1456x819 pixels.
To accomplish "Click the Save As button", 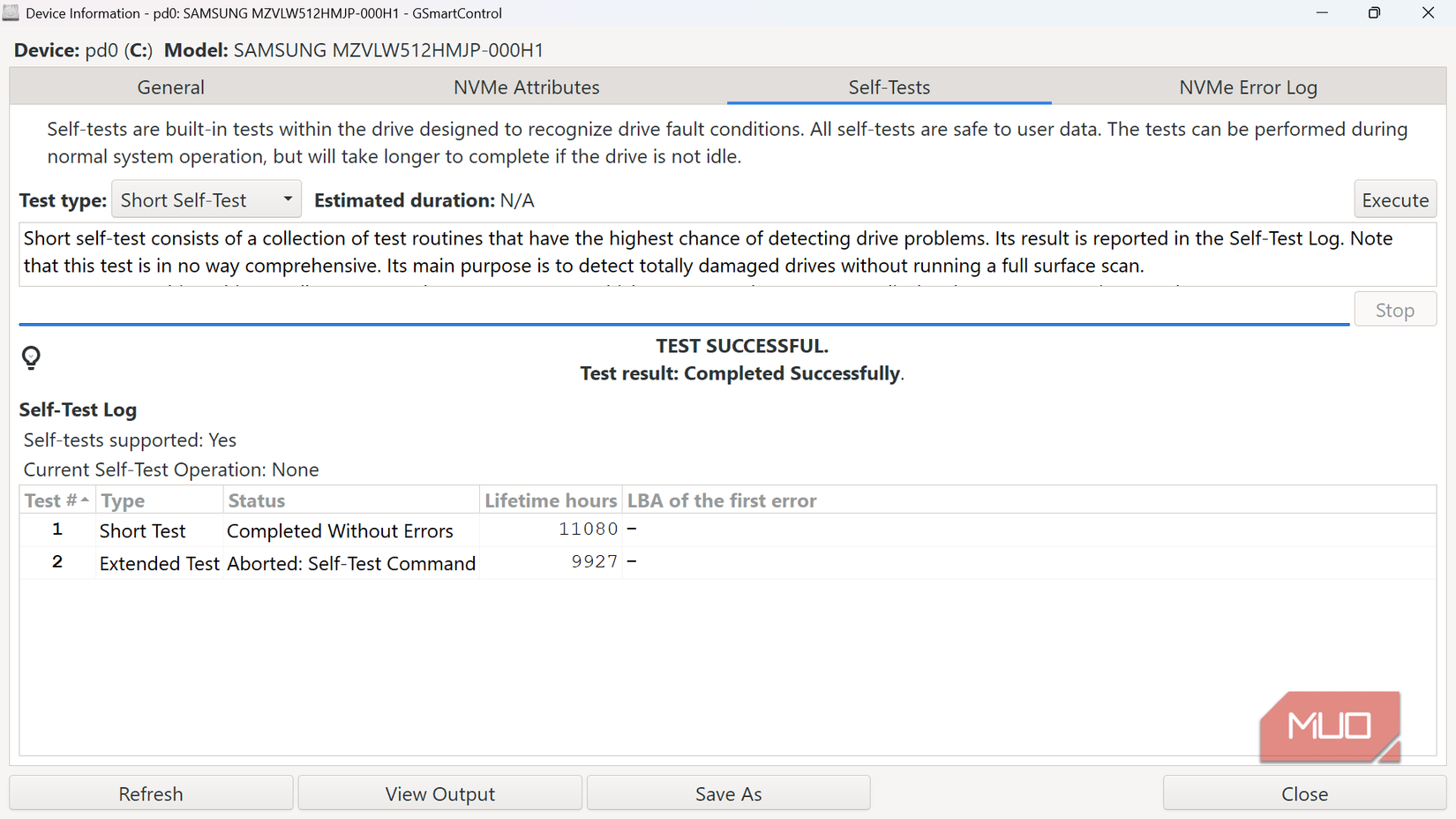I will (728, 793).
